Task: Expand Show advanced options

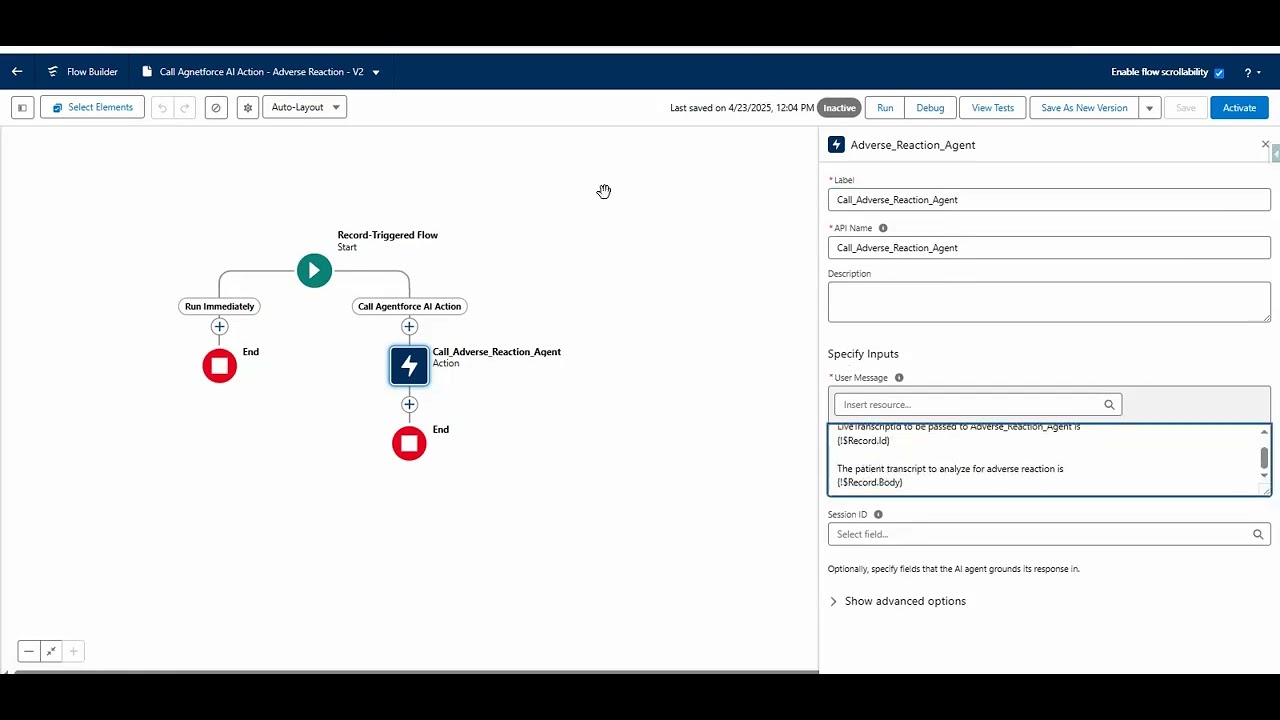Action: click(x=897, y=601)
